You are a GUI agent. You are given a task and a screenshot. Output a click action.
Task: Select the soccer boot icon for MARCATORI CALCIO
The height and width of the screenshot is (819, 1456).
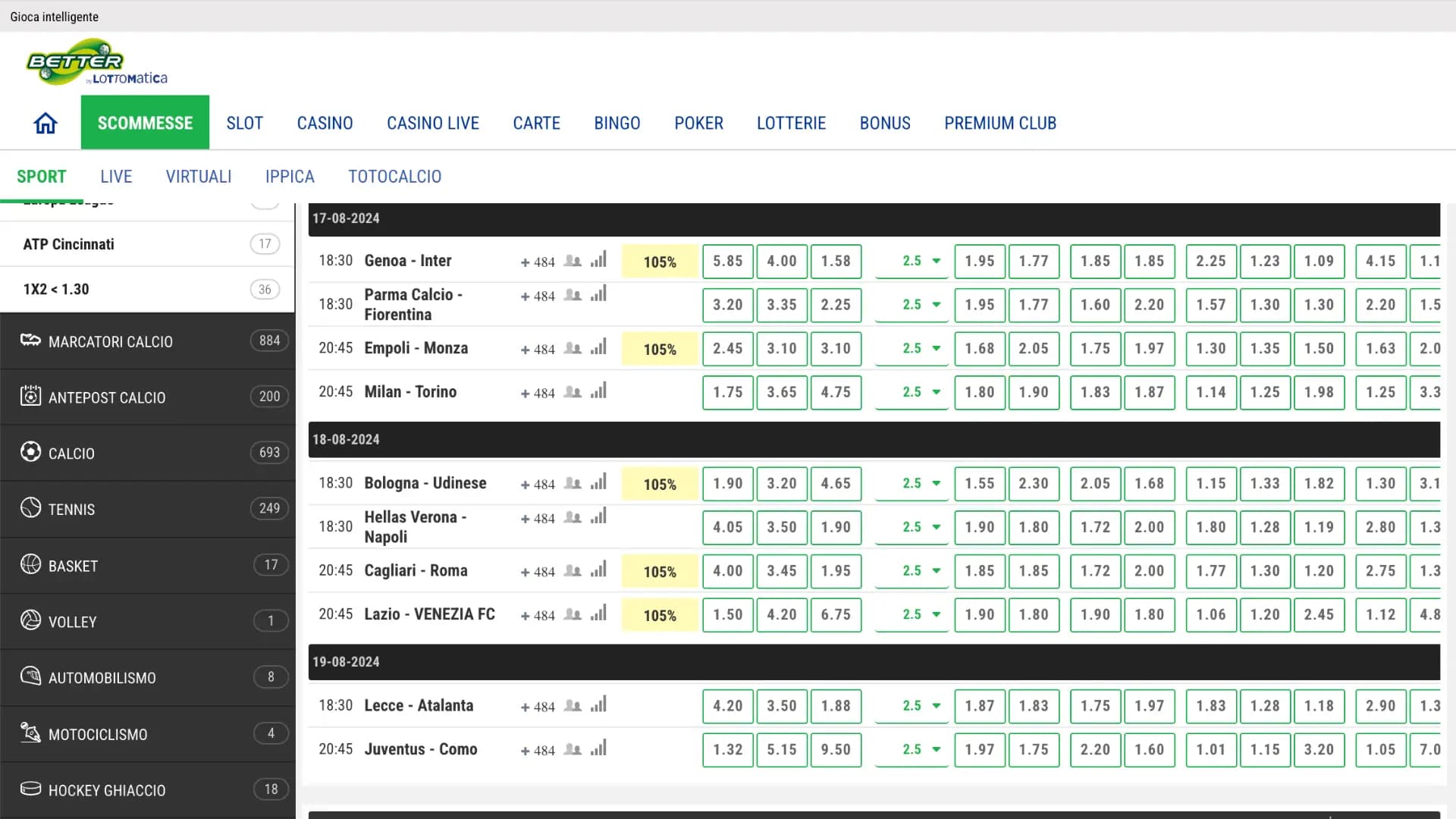[30, 340]
